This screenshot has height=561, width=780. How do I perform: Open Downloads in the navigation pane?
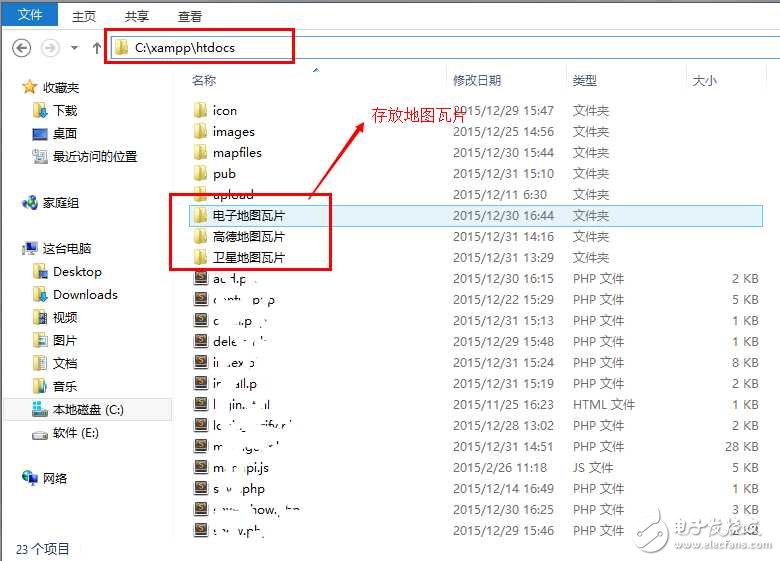click(85, 294)
